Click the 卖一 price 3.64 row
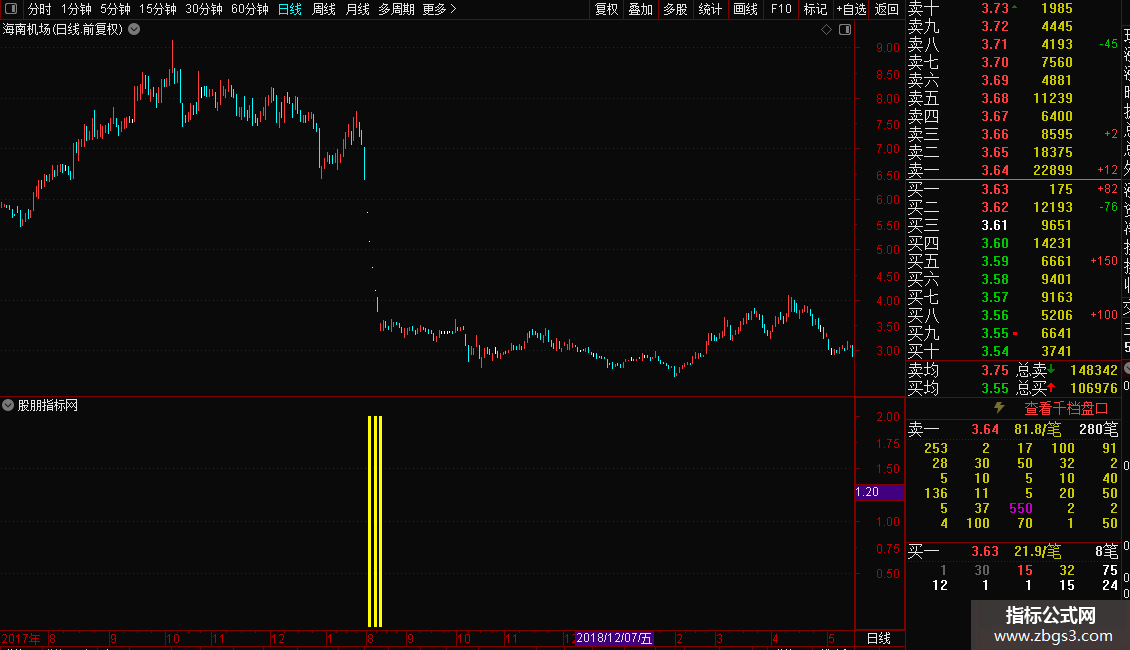1130x650 pixels. click(x=1013, y=170)
